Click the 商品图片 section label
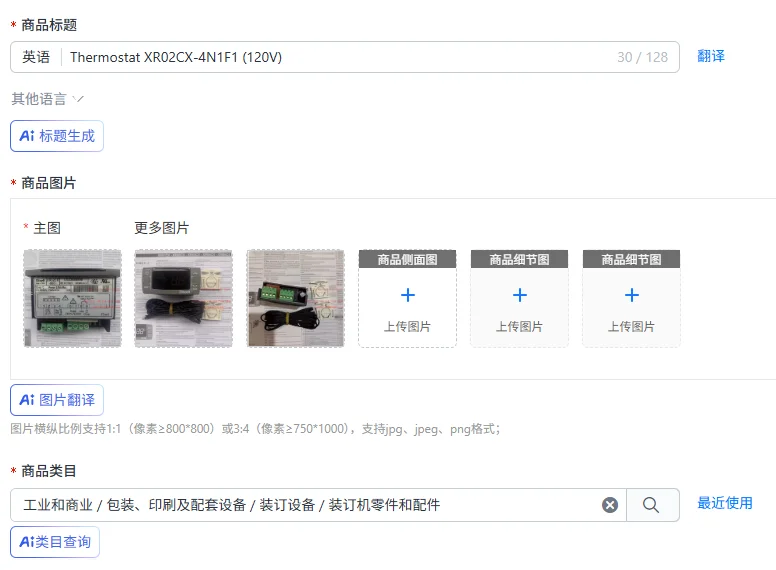 coord(48,183)
